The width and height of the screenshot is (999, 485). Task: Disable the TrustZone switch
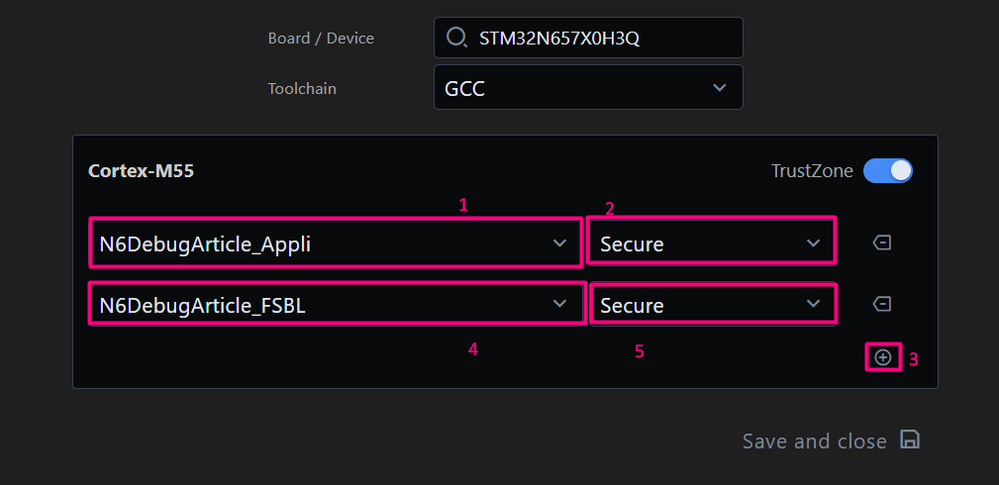point(888,171)
